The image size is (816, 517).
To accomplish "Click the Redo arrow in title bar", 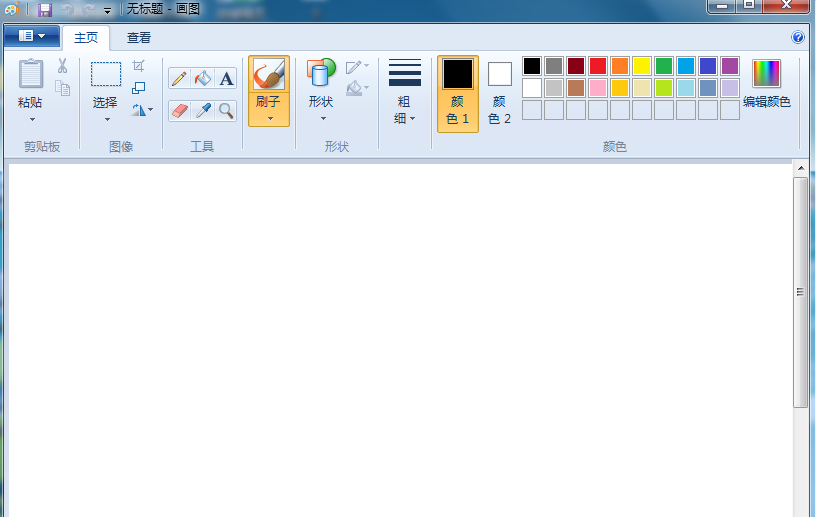I will point(88,9).
